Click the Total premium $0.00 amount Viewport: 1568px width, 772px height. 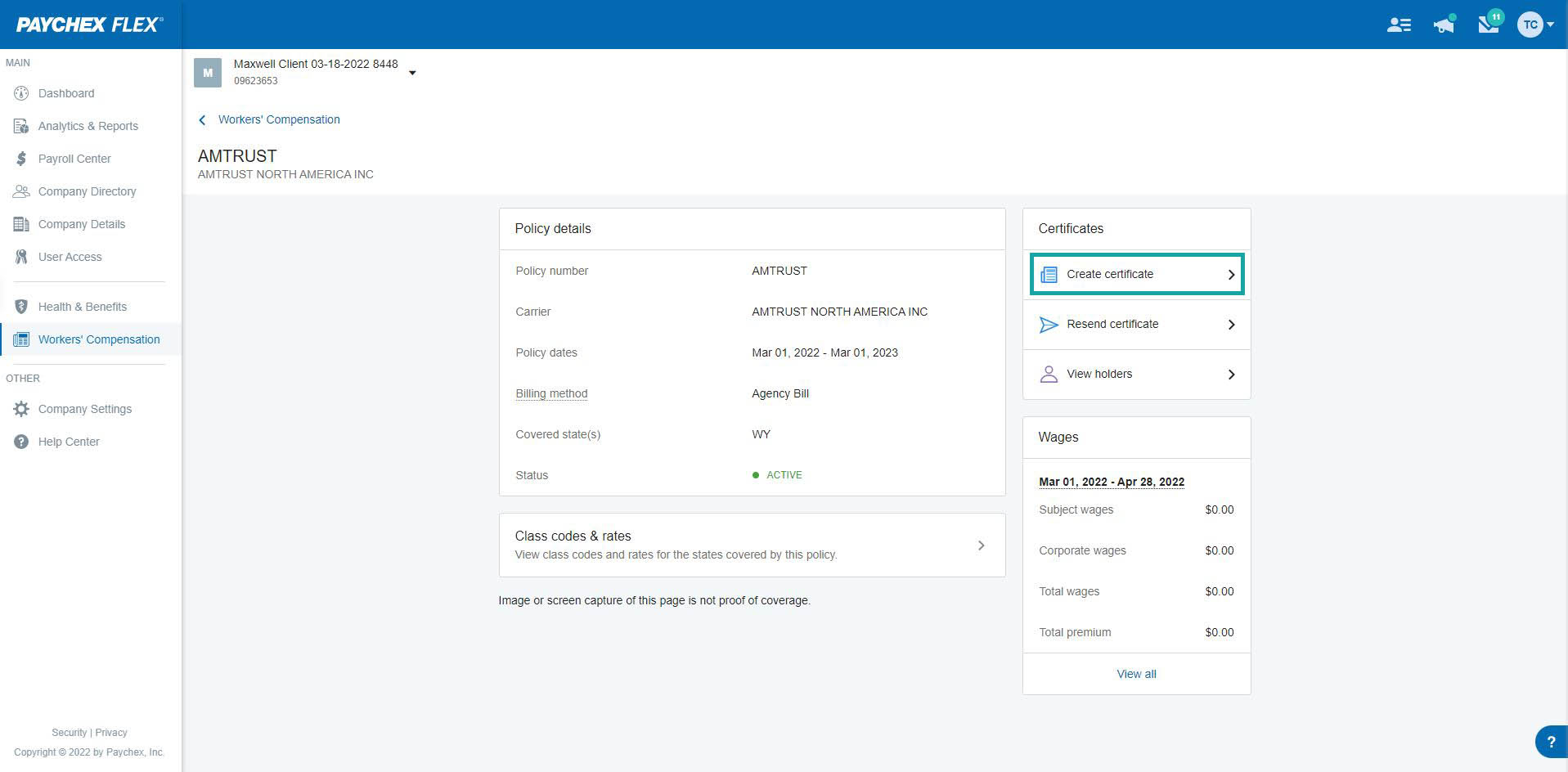pos(1219,632)
